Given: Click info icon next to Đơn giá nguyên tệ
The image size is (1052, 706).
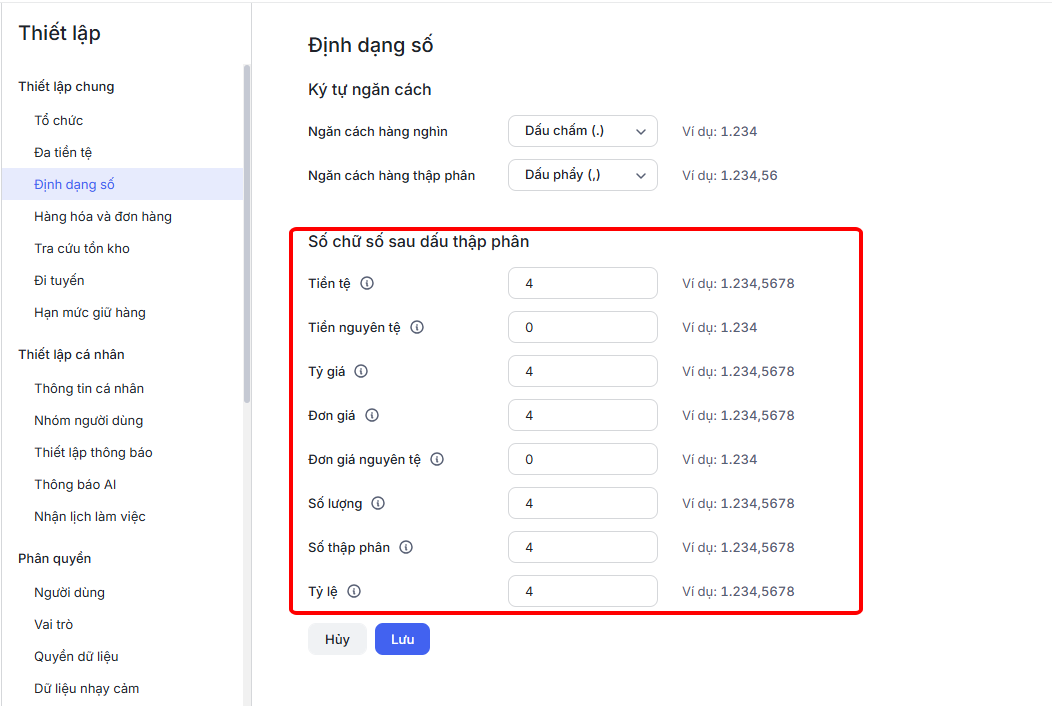Looking at the screenshot, I should 437,460.
